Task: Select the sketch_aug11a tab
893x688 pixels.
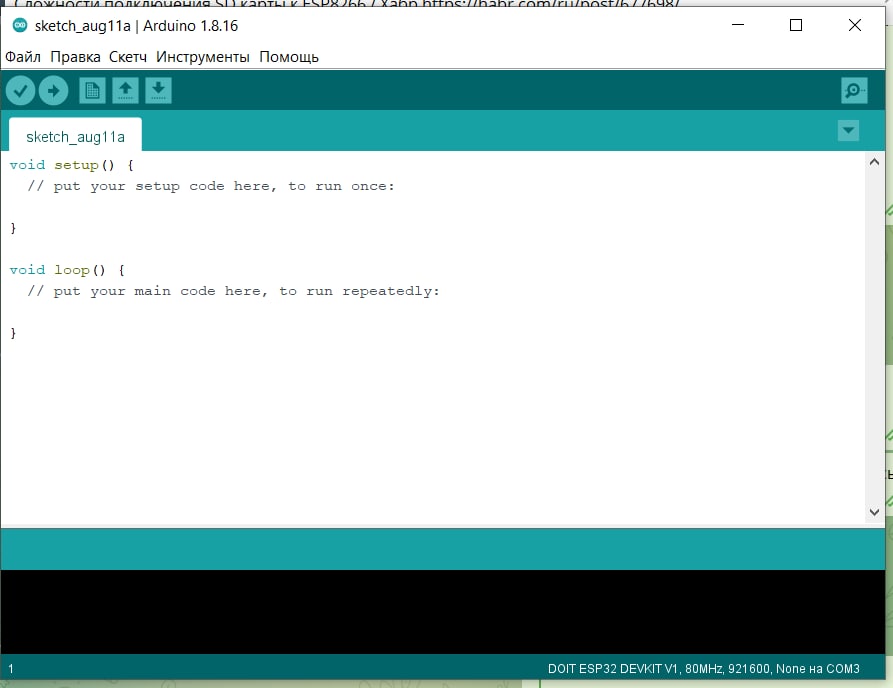Action: pyautogui.click(x=75, y=136)
